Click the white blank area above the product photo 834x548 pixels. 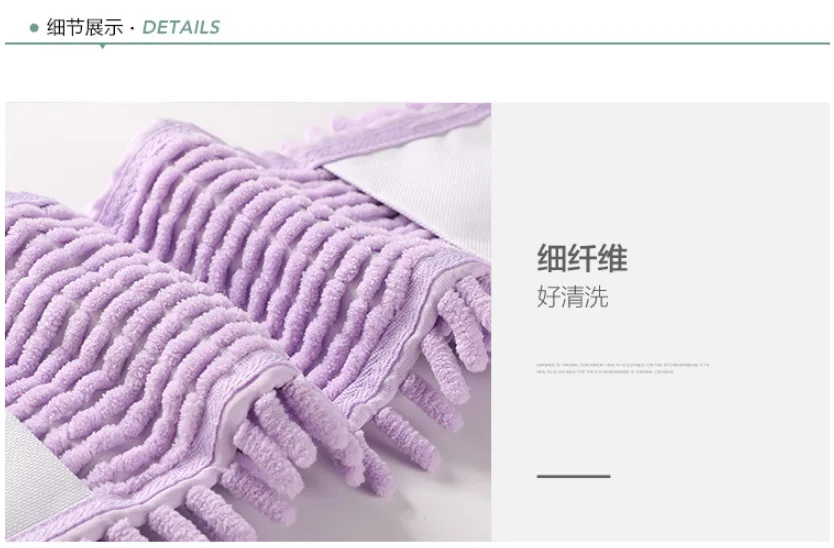(x=417, y=74)
